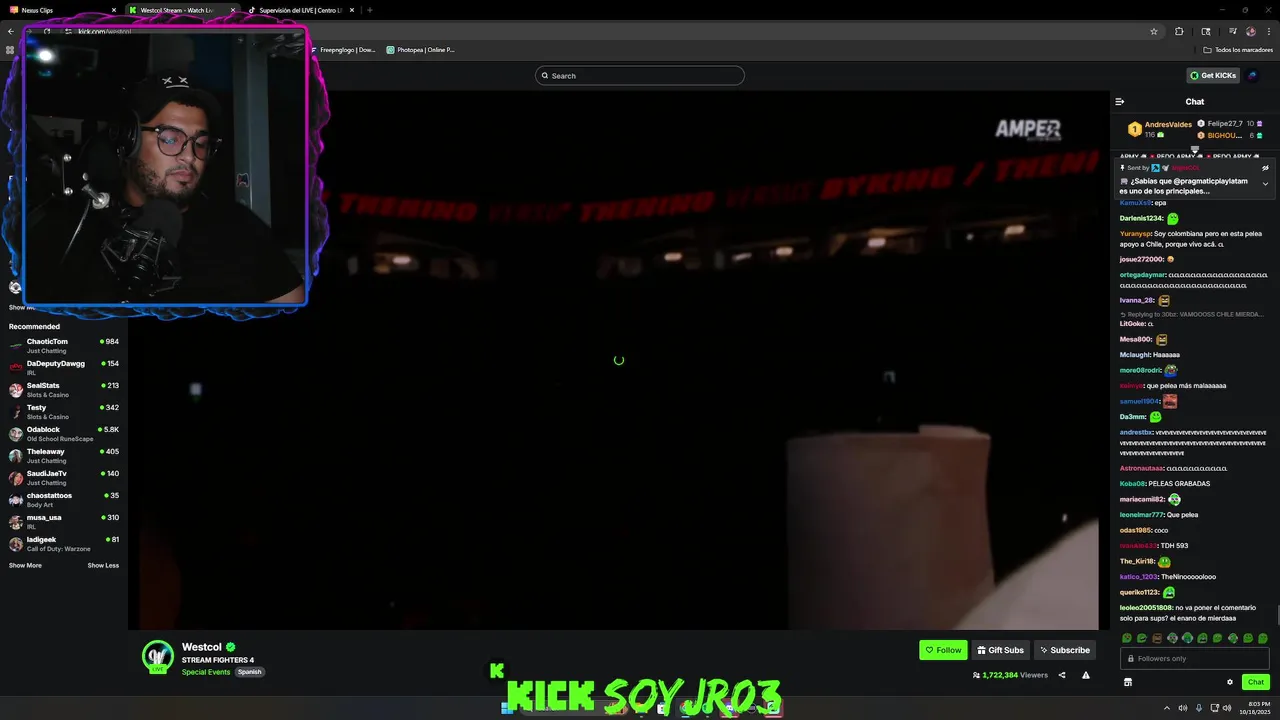Follow the Westcol channel
The image size is (1280, 720).
coord(943,650)
